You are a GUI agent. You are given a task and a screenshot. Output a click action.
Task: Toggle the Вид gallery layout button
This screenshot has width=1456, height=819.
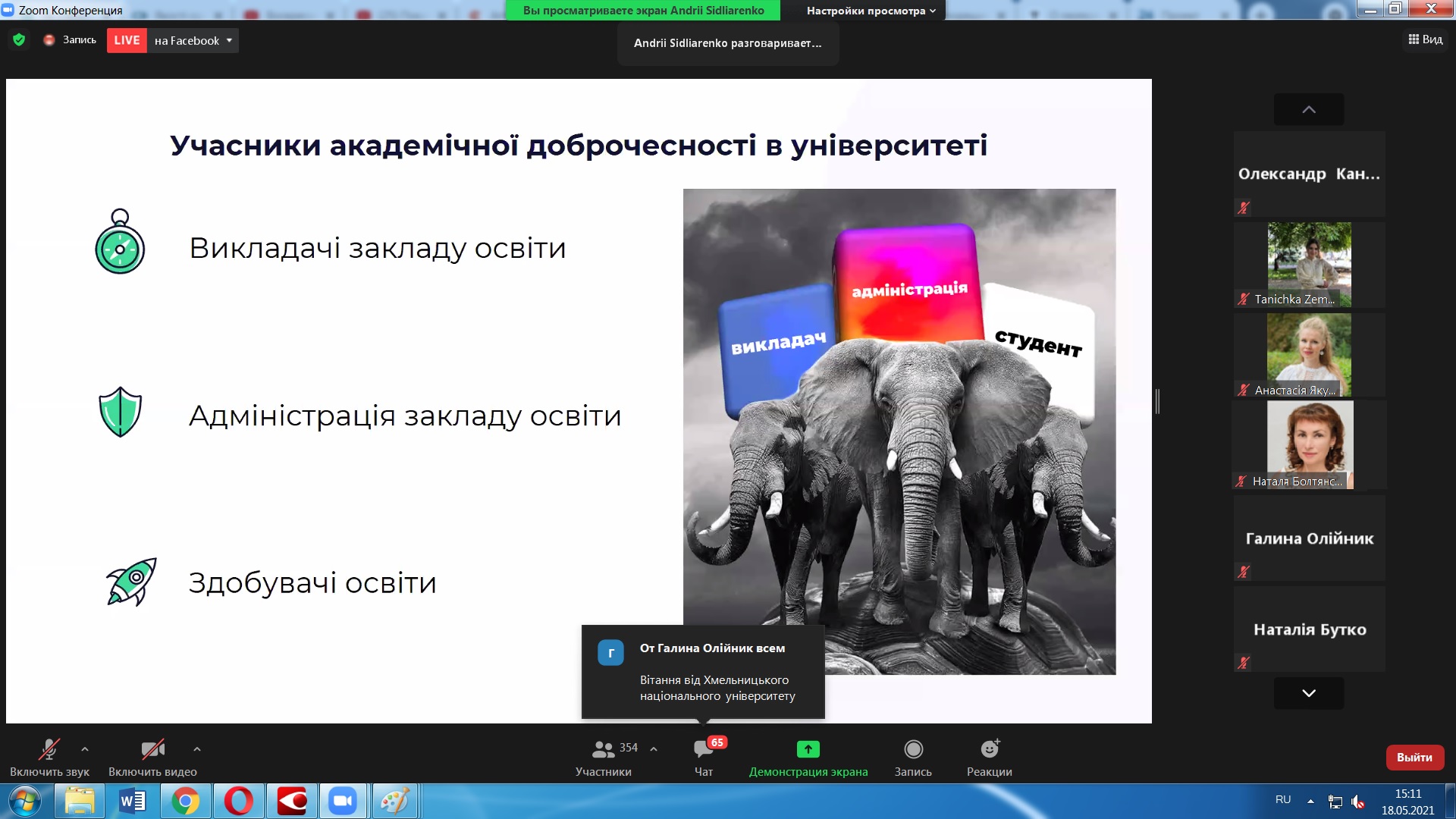coord(1425,39)
